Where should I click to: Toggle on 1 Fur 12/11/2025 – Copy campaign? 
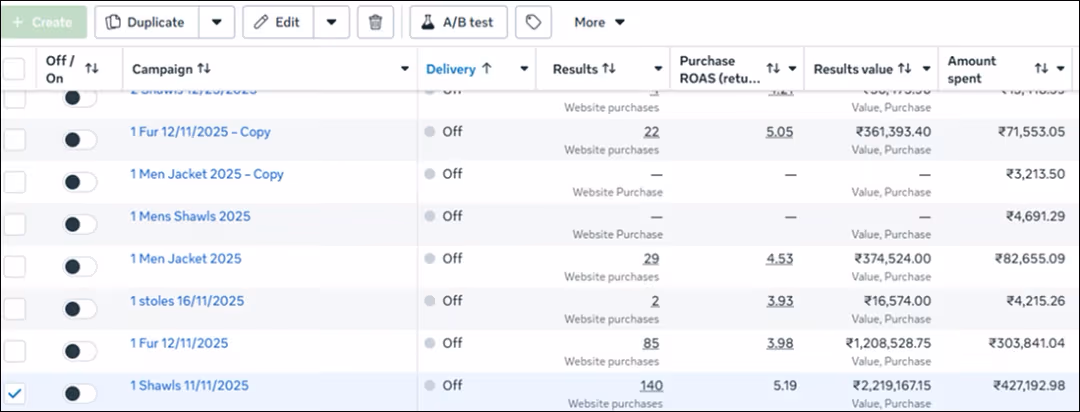pos(79,140)
